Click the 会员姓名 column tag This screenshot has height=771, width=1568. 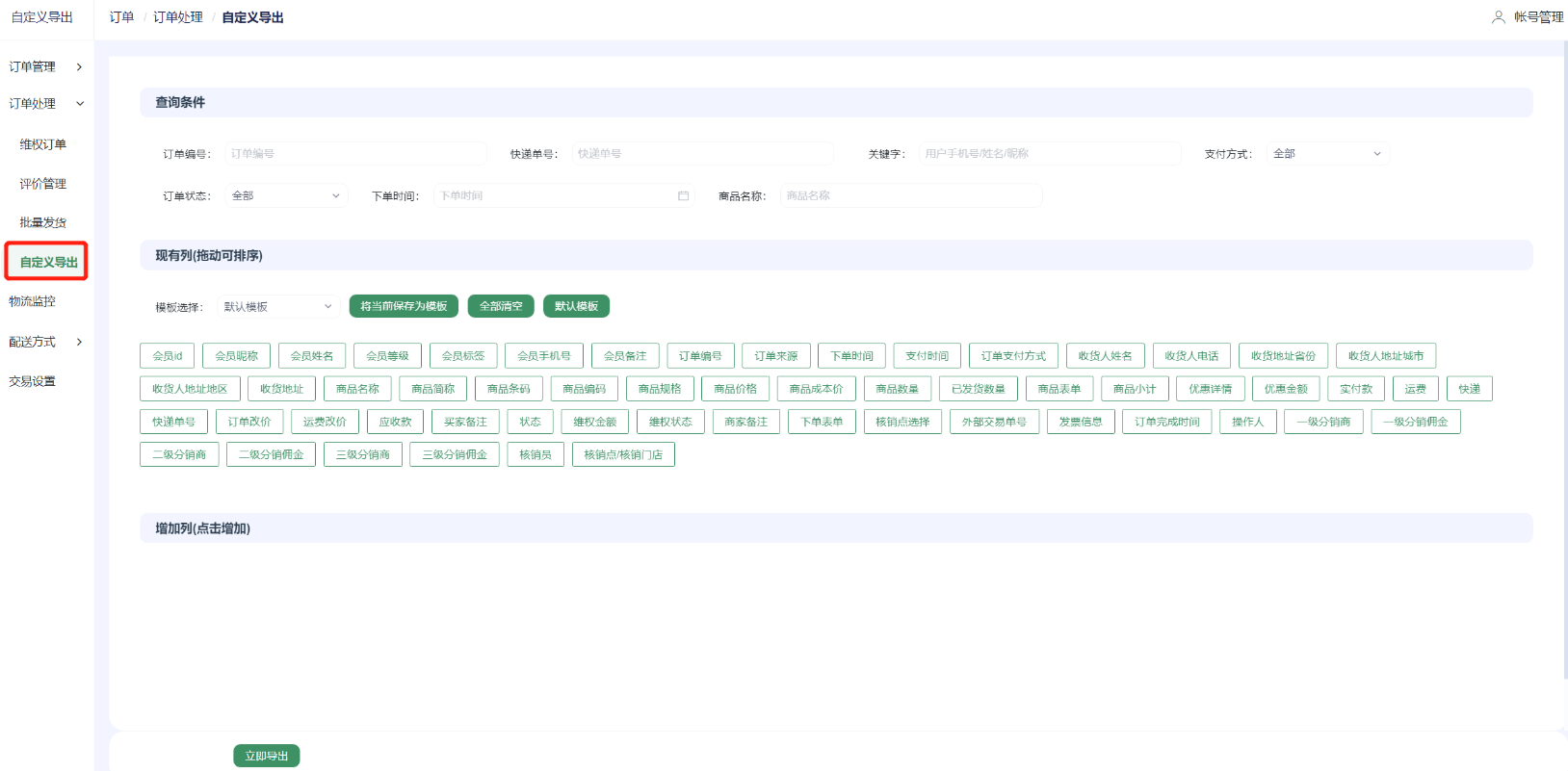pyautogui.click(x=312, y=356)
